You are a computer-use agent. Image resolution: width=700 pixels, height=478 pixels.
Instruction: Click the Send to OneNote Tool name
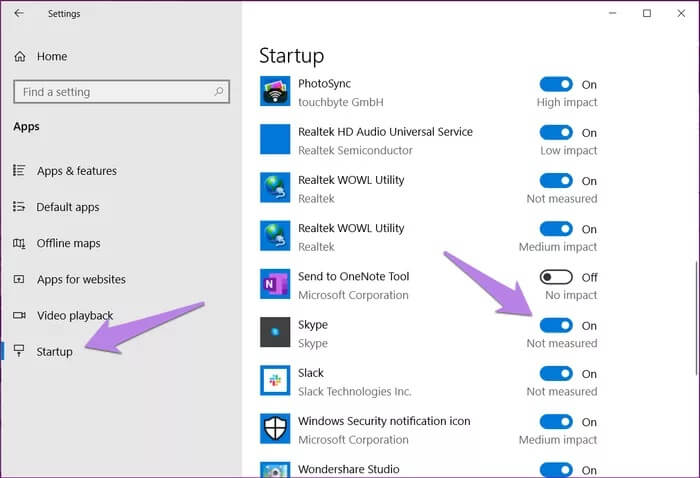(x=354, y=276)
